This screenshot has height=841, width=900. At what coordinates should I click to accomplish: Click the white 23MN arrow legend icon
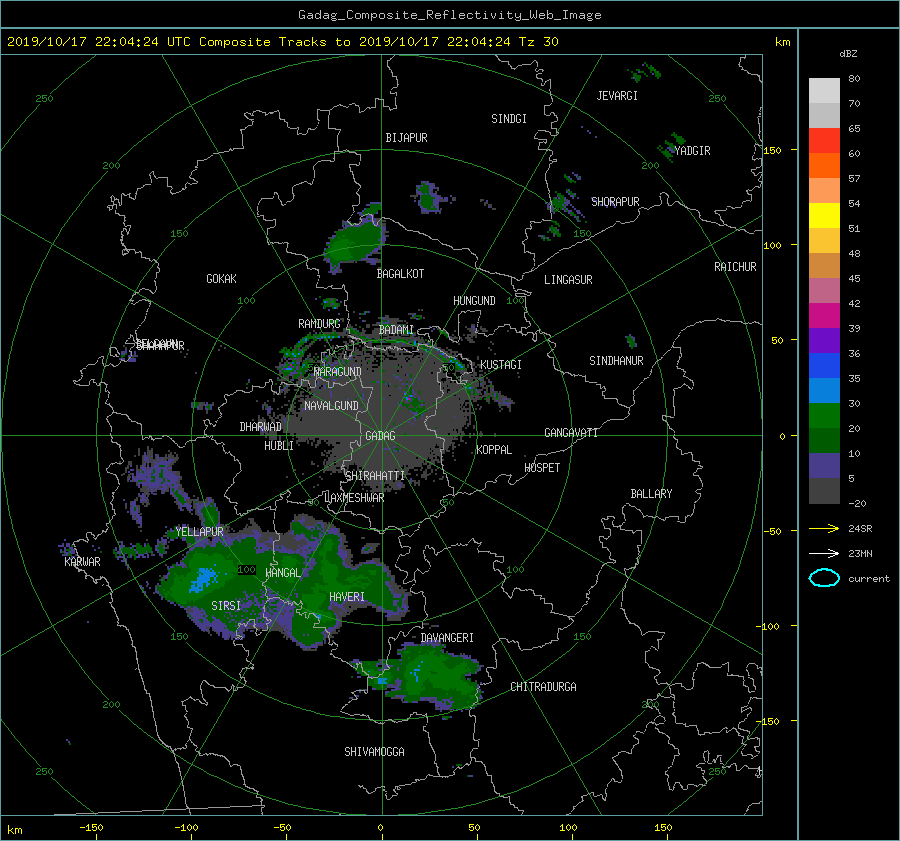click(824, 553)
